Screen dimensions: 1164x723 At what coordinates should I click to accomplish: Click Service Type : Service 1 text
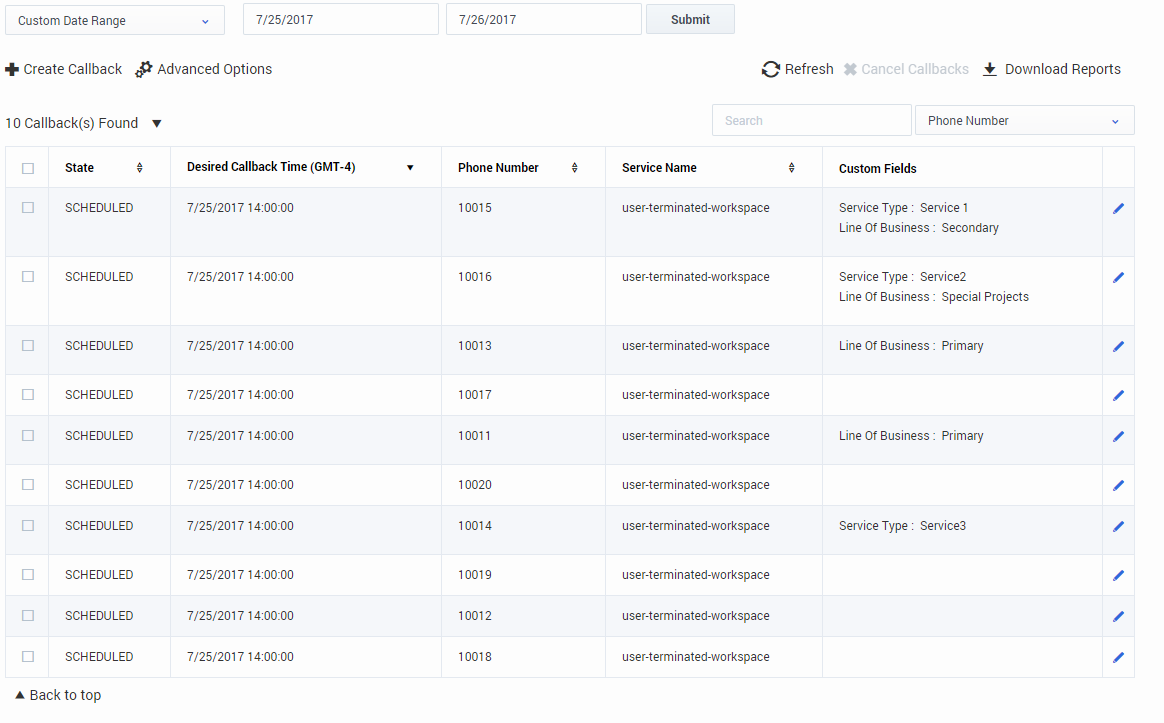coord(903,208)
